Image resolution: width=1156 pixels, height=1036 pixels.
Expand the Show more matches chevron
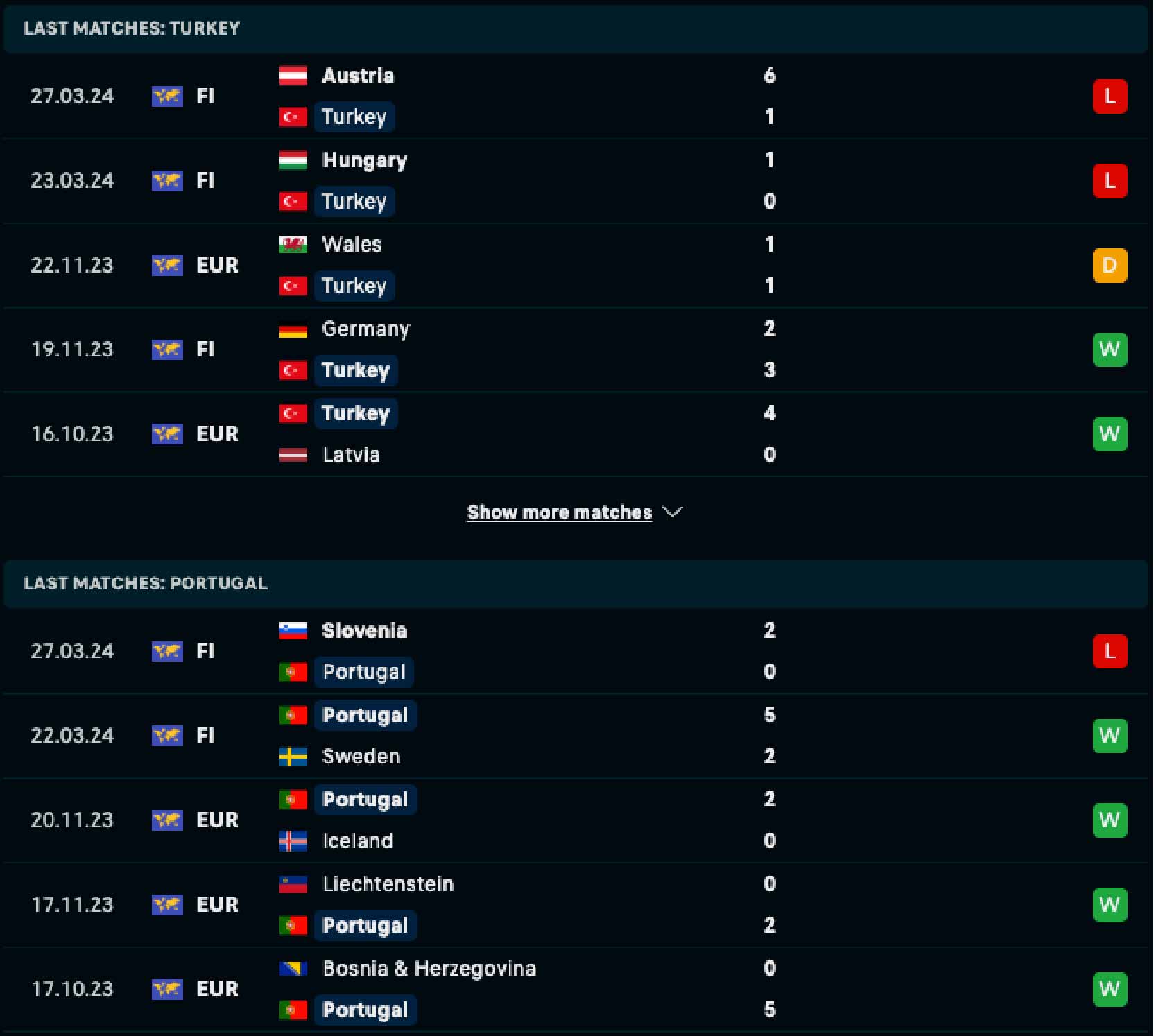(673, 512)
